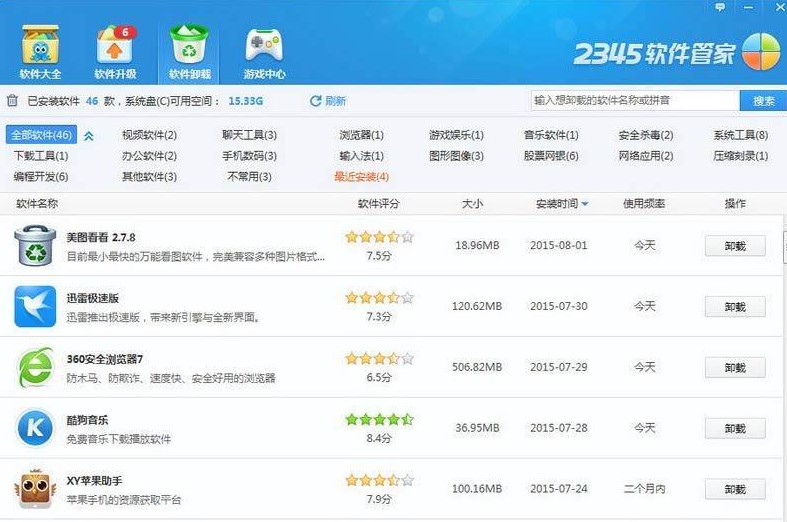
Task: Select the 手机数码(3) category
Action: coord(249,156)
